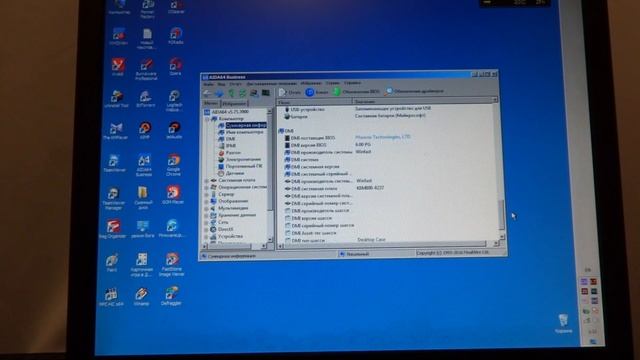Screen dimensions: 640x360
Task: Expand the Операционная система tree node
Action: coord(207,187)
